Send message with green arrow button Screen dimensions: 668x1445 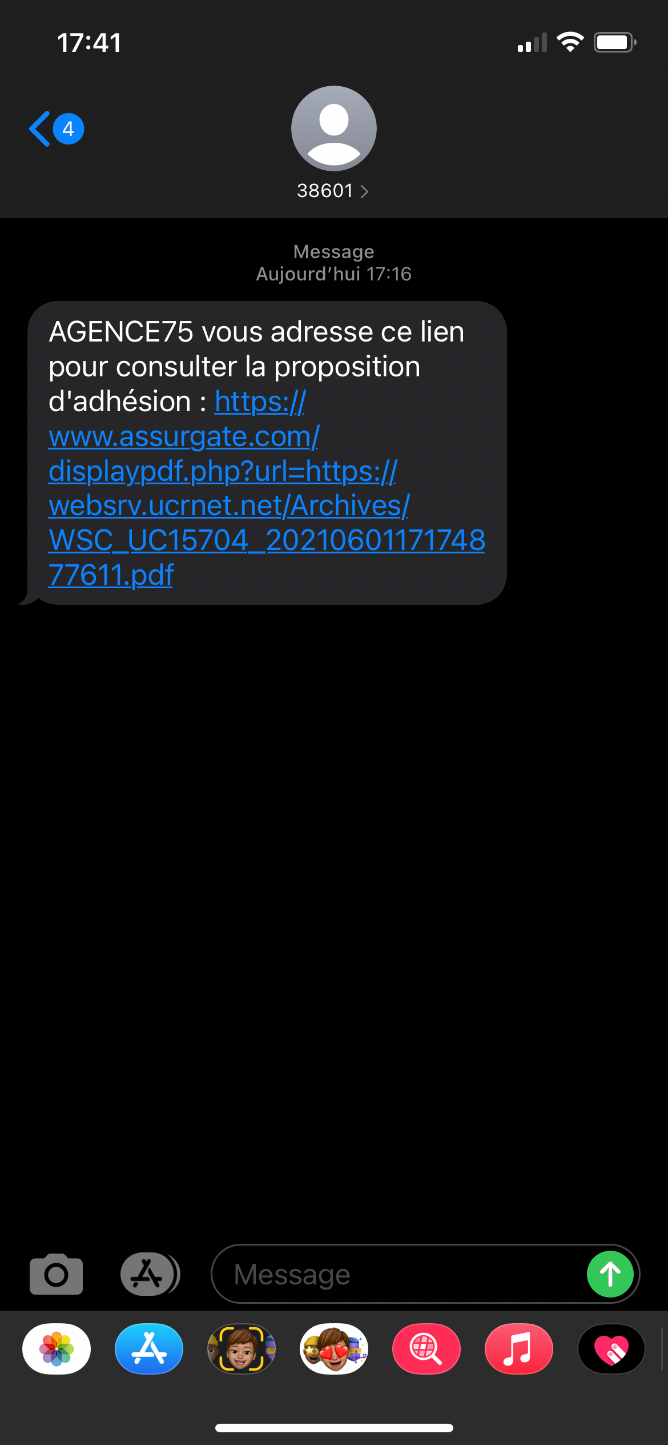point(610,1274)
